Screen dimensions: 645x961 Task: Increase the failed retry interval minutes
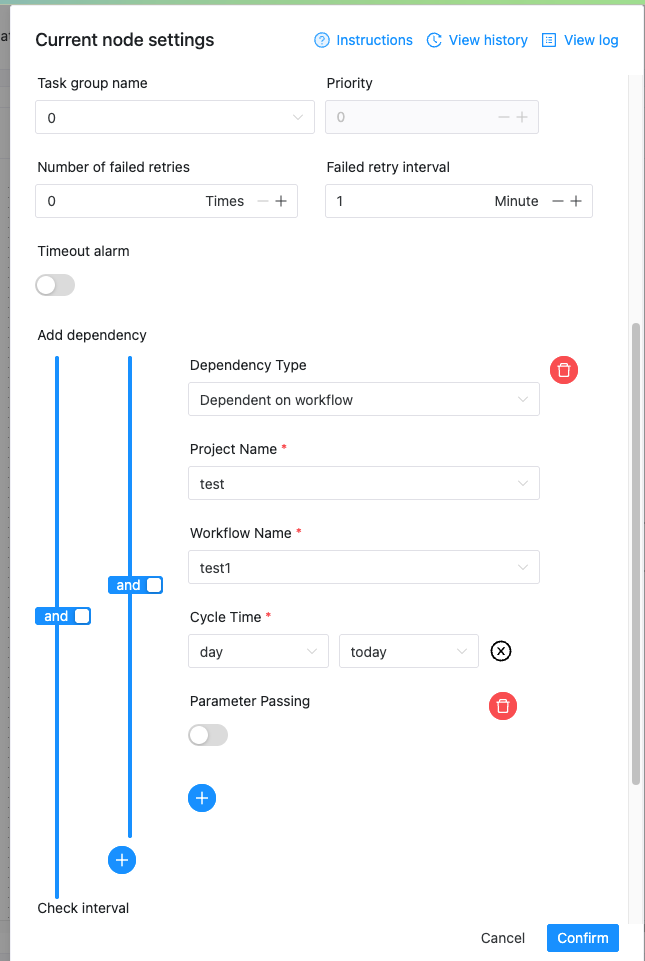[x=576, y=201]
